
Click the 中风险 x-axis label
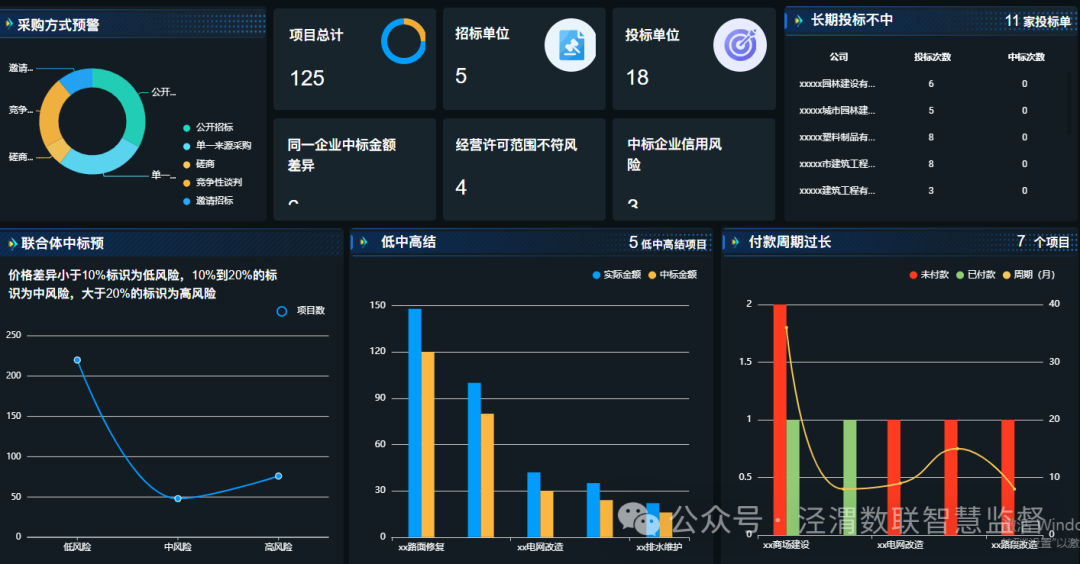(178, 547)
